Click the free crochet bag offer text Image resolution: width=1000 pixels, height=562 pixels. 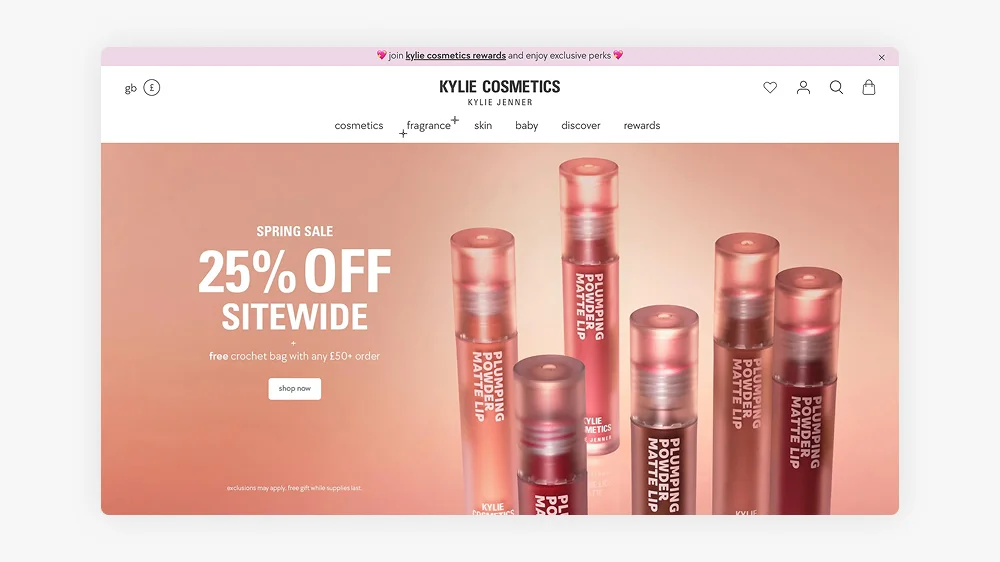coord(295,356)
